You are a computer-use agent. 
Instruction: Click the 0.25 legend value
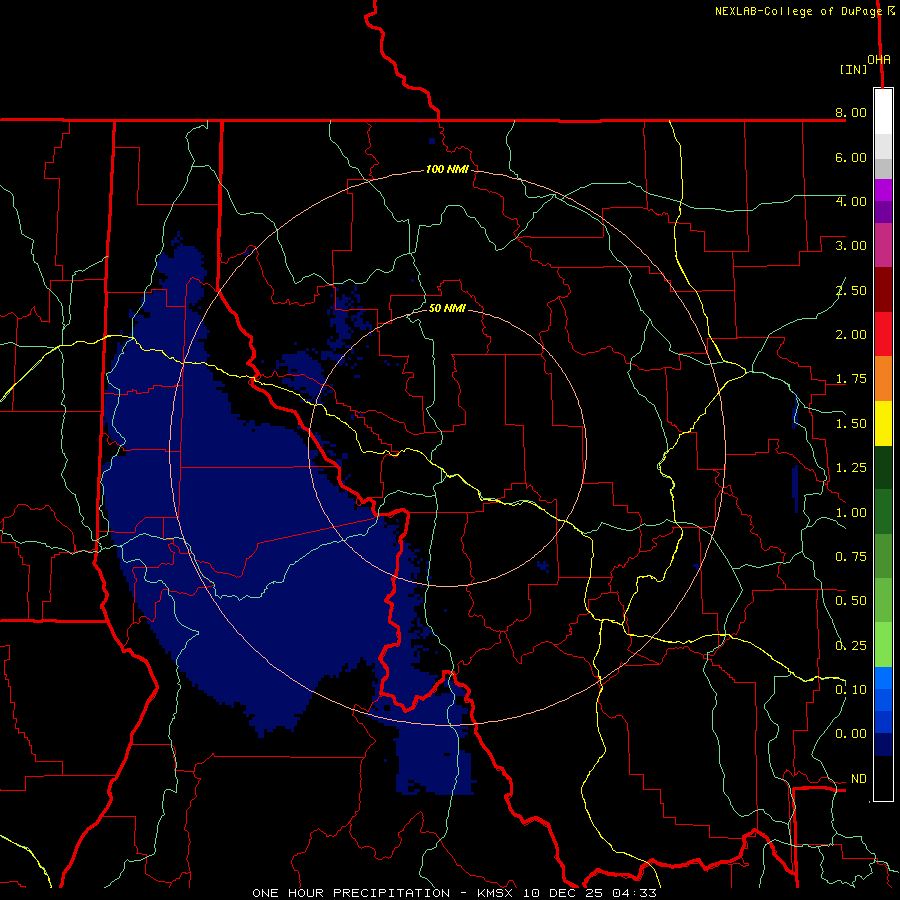tap(851, 646)
